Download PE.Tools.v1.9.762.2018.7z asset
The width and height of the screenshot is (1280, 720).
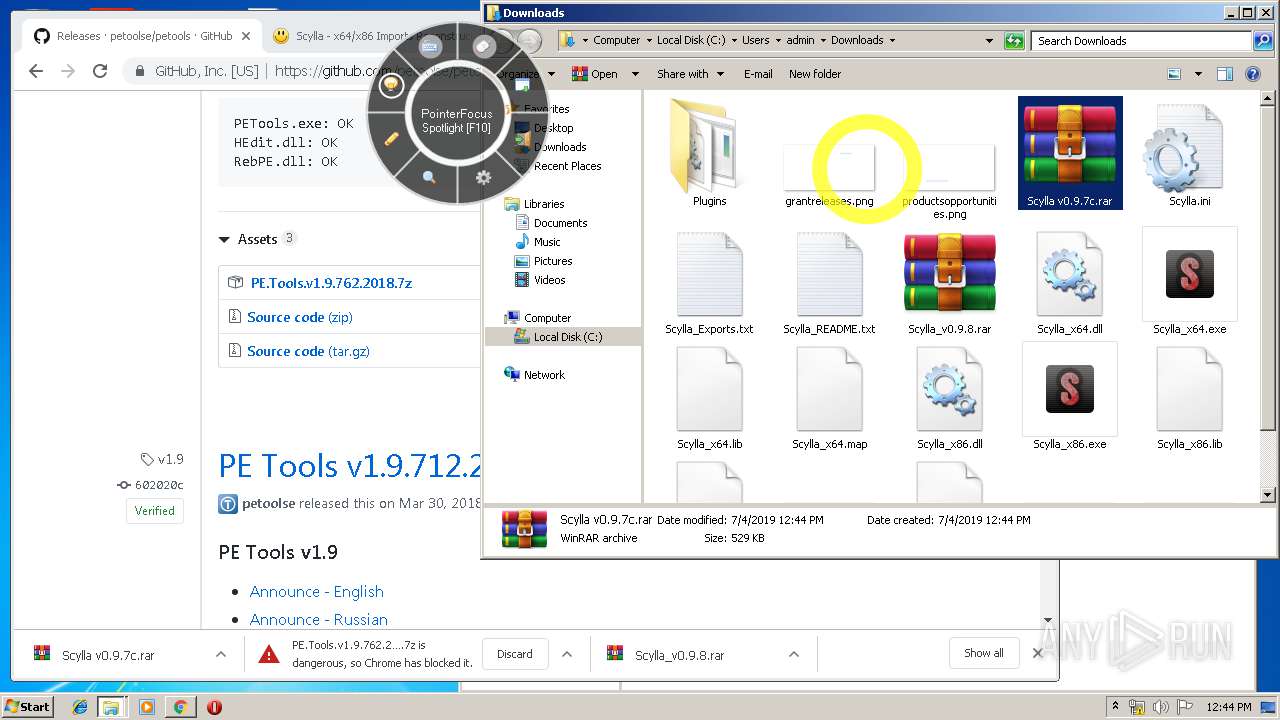tap(331, 283)
